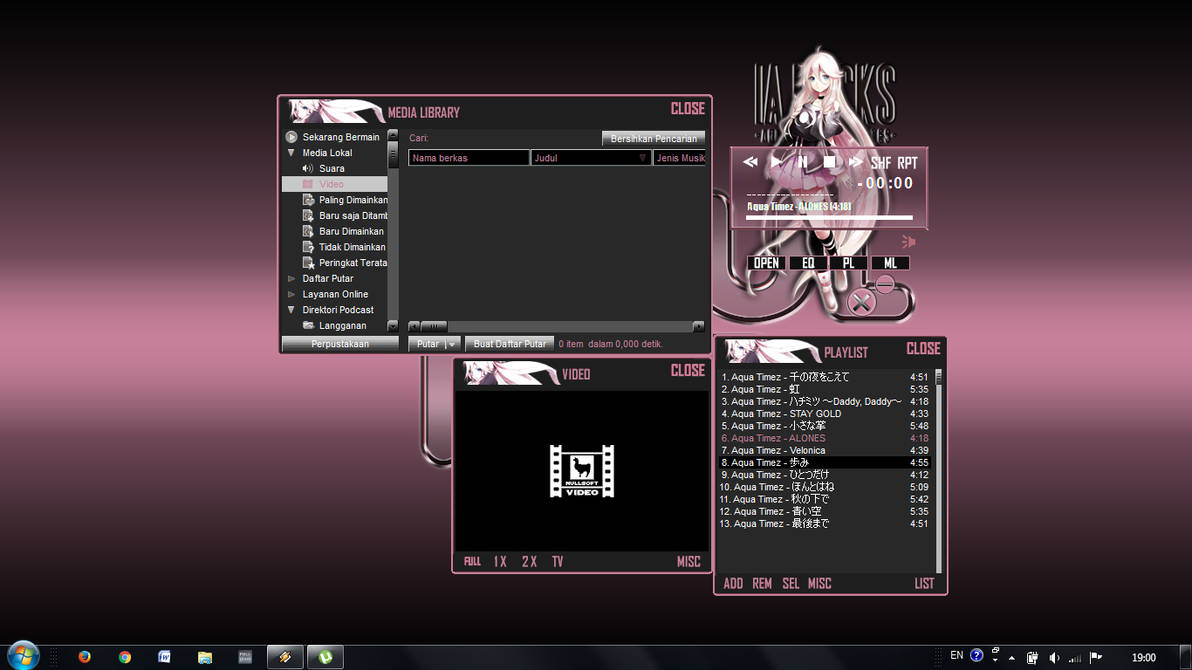Click the Putar button

pyautogui.click(x=427, y=344)
